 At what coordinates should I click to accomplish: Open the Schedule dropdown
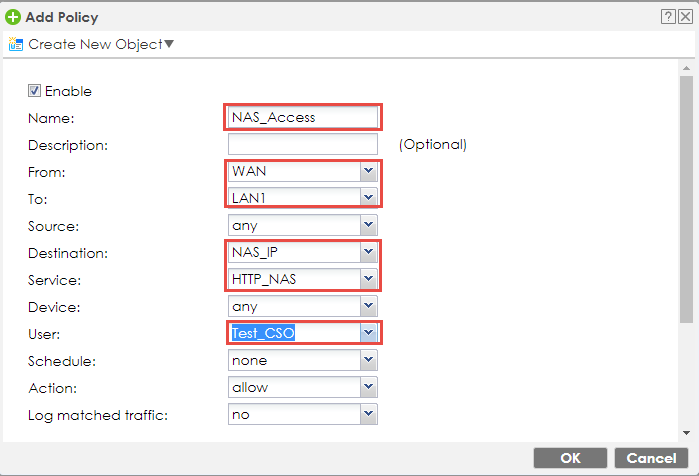pos(368,359)
